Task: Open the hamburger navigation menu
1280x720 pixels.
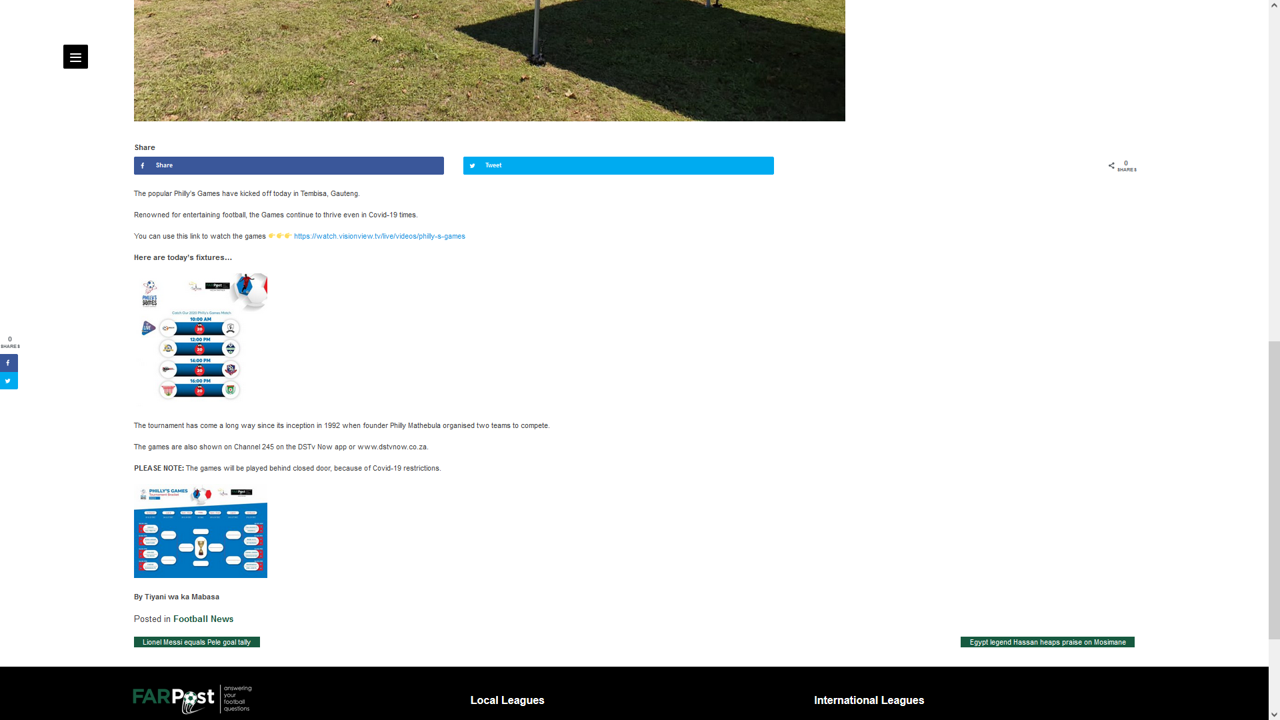Action: point(75,57)
